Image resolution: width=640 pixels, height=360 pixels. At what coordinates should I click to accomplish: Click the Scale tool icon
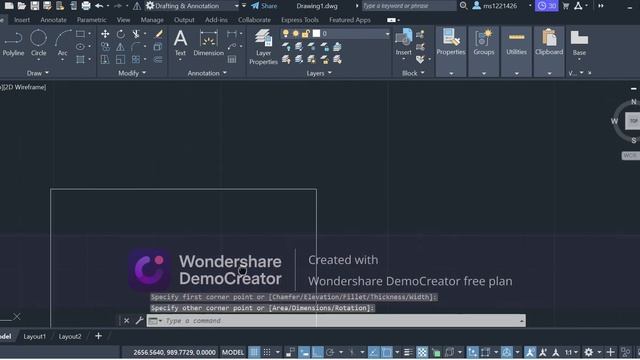(x=120, y=60)
